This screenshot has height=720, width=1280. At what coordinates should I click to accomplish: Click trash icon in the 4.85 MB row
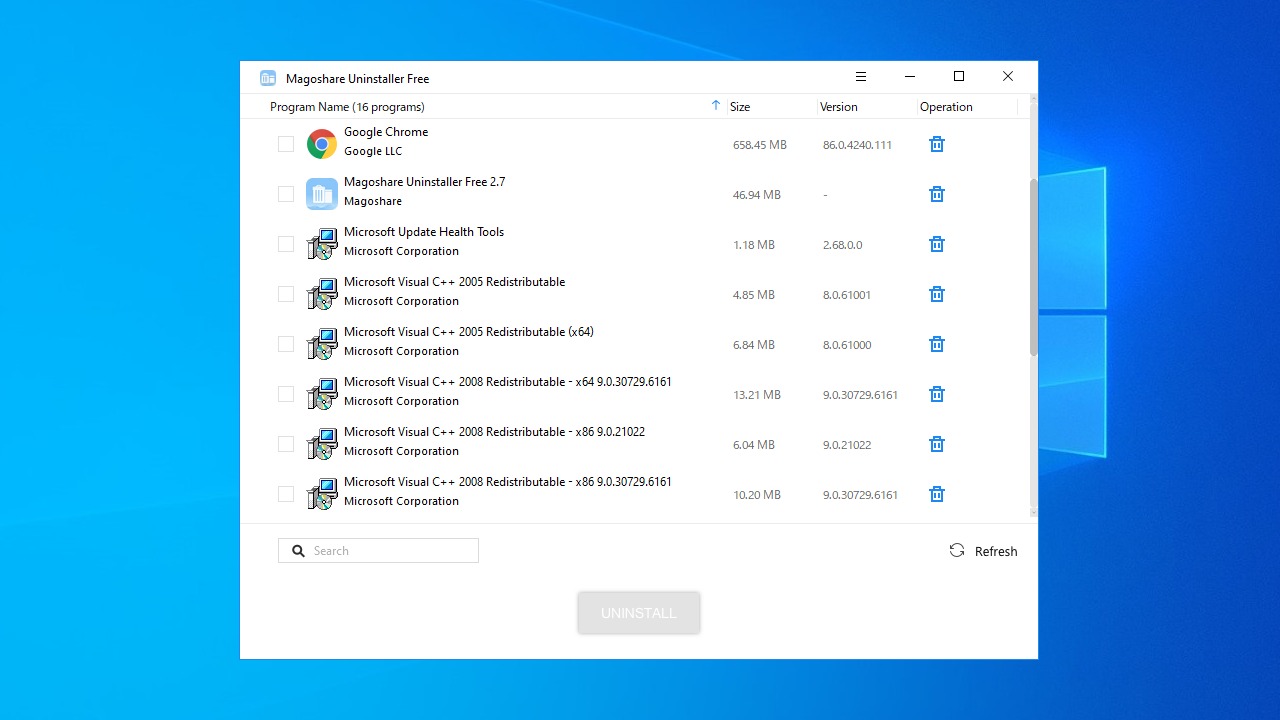point(937,295)
